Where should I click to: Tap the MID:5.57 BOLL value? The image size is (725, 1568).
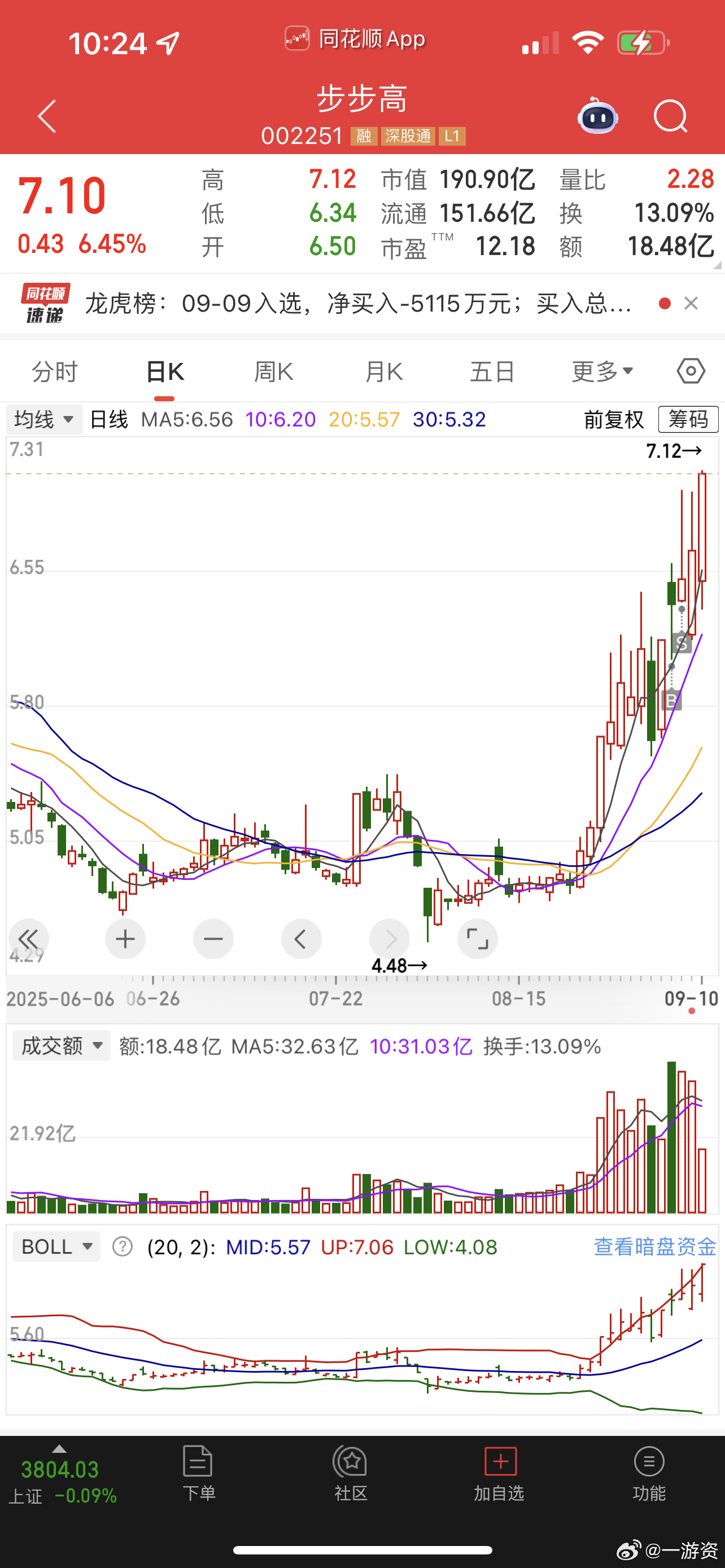[x=268, y=1247]
